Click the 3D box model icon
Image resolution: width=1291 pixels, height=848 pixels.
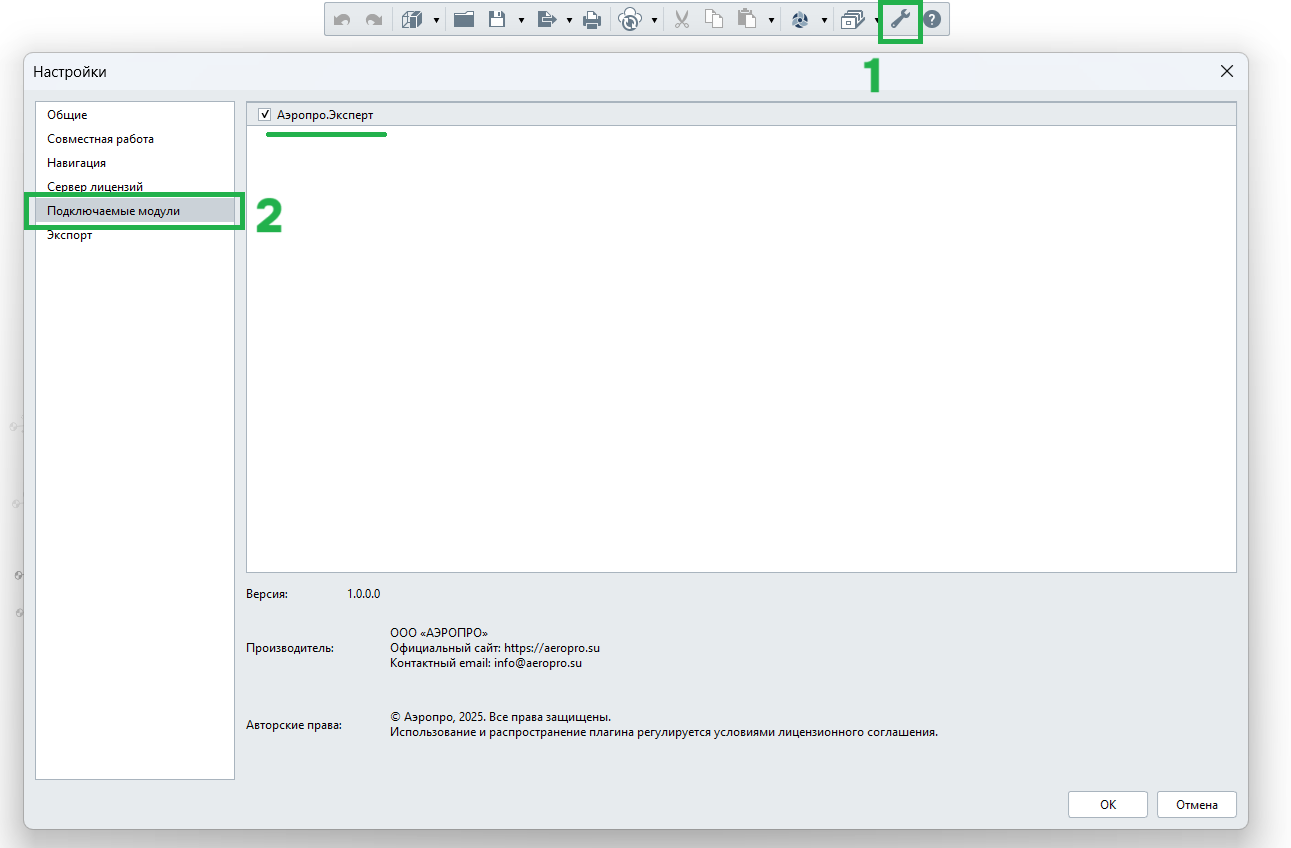pos(412,19)
